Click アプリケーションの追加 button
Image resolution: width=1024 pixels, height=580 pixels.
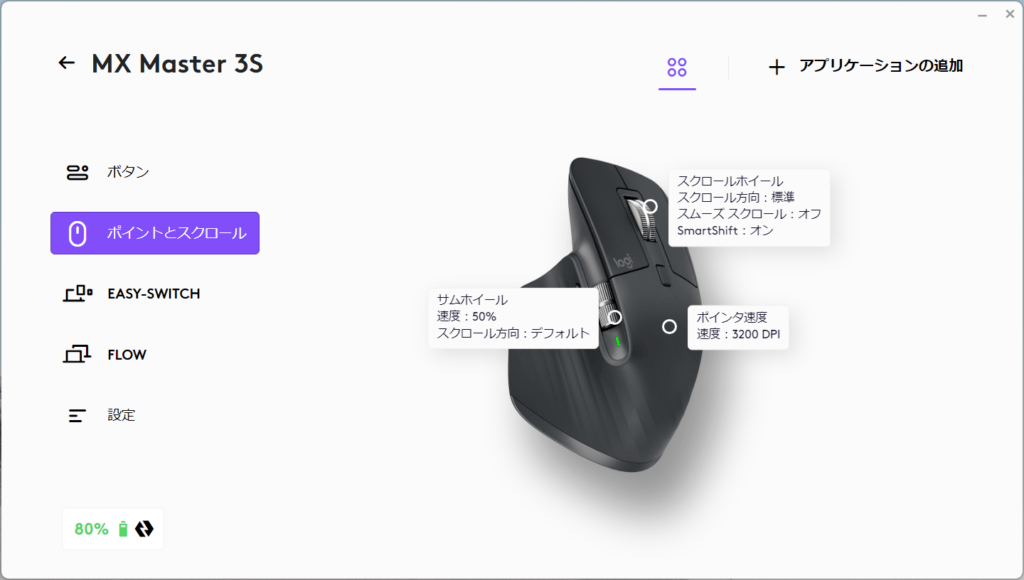tap(865, 66)
